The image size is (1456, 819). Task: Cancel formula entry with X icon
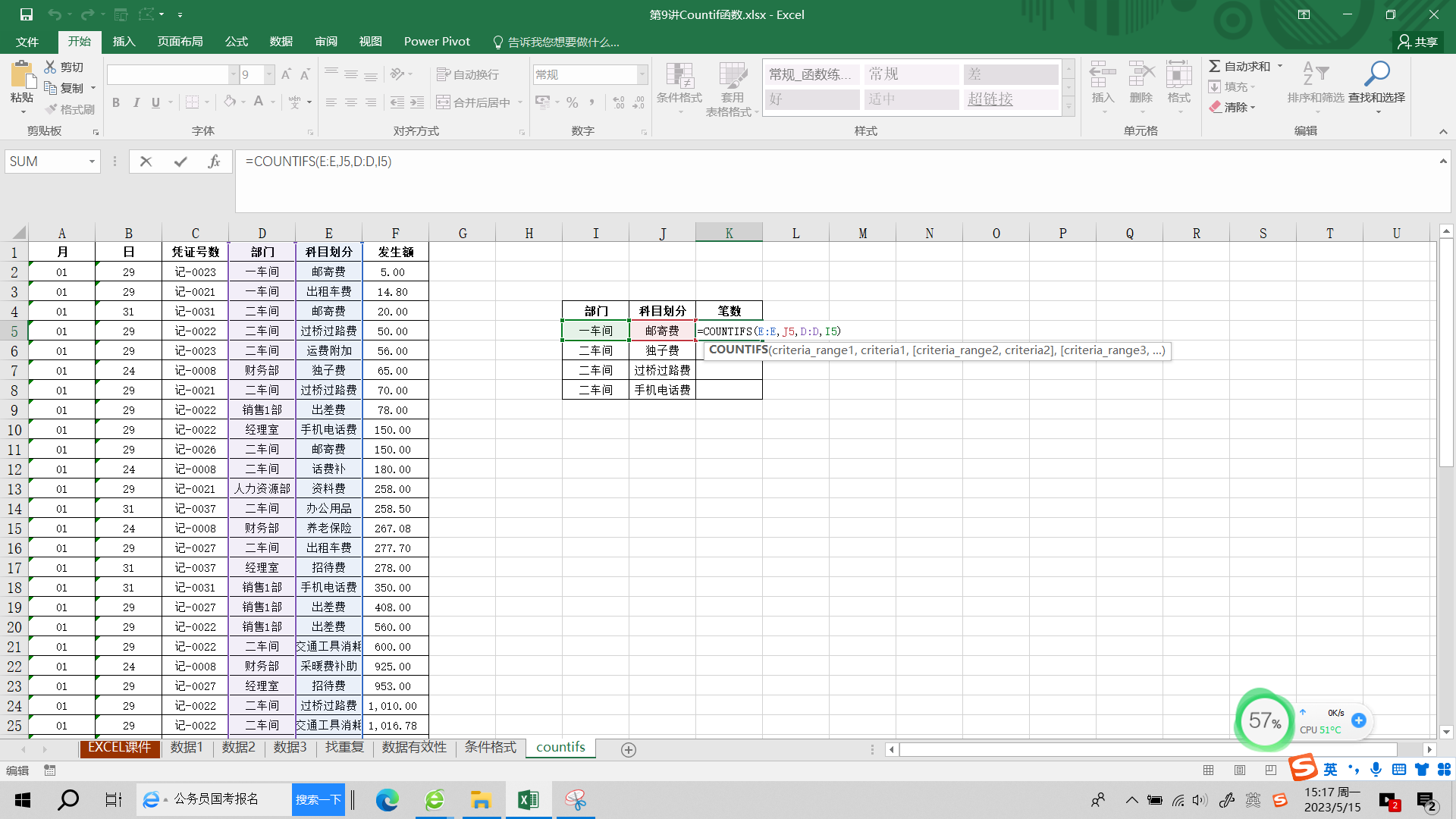(x=146, y=162)
